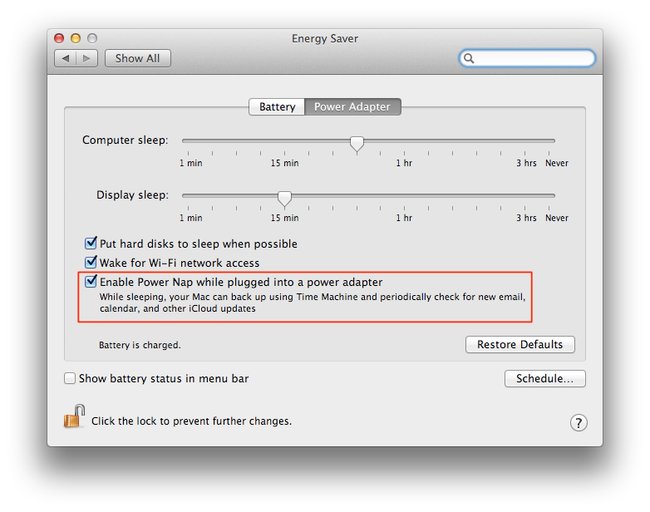
Task: Focus the search input field
Action: tap(527, 58)
